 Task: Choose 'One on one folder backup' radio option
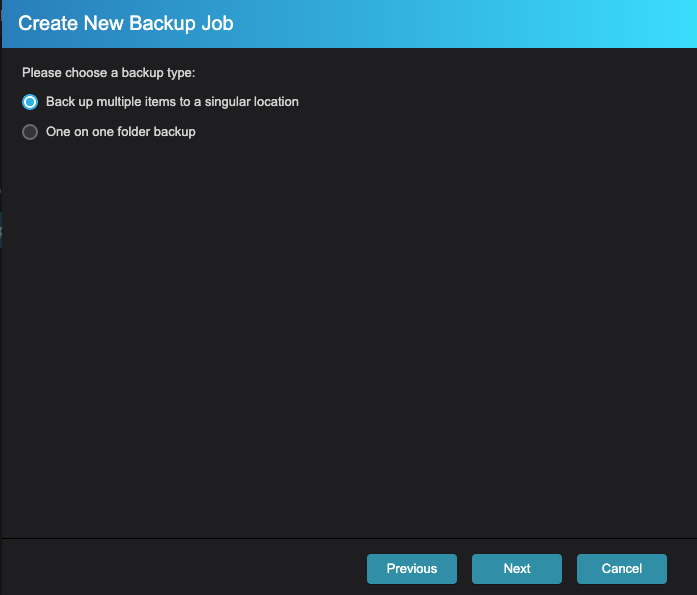(x=30, y=132)
